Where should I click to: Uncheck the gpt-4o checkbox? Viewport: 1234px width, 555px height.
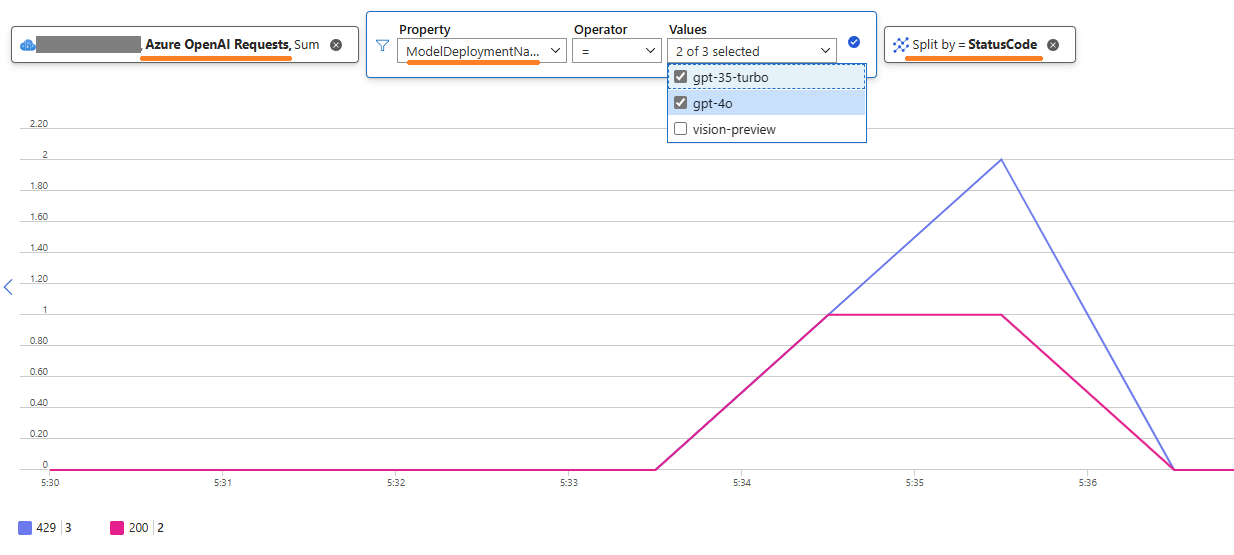[x=681, y=103]
